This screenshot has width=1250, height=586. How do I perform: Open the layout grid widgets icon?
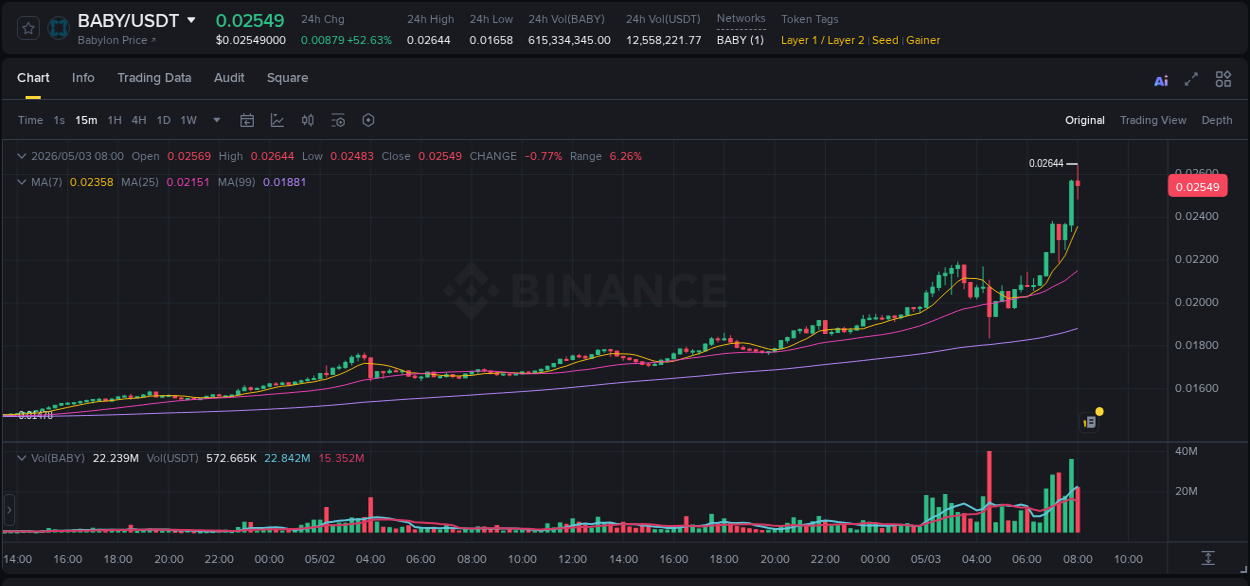point(1223,79)
